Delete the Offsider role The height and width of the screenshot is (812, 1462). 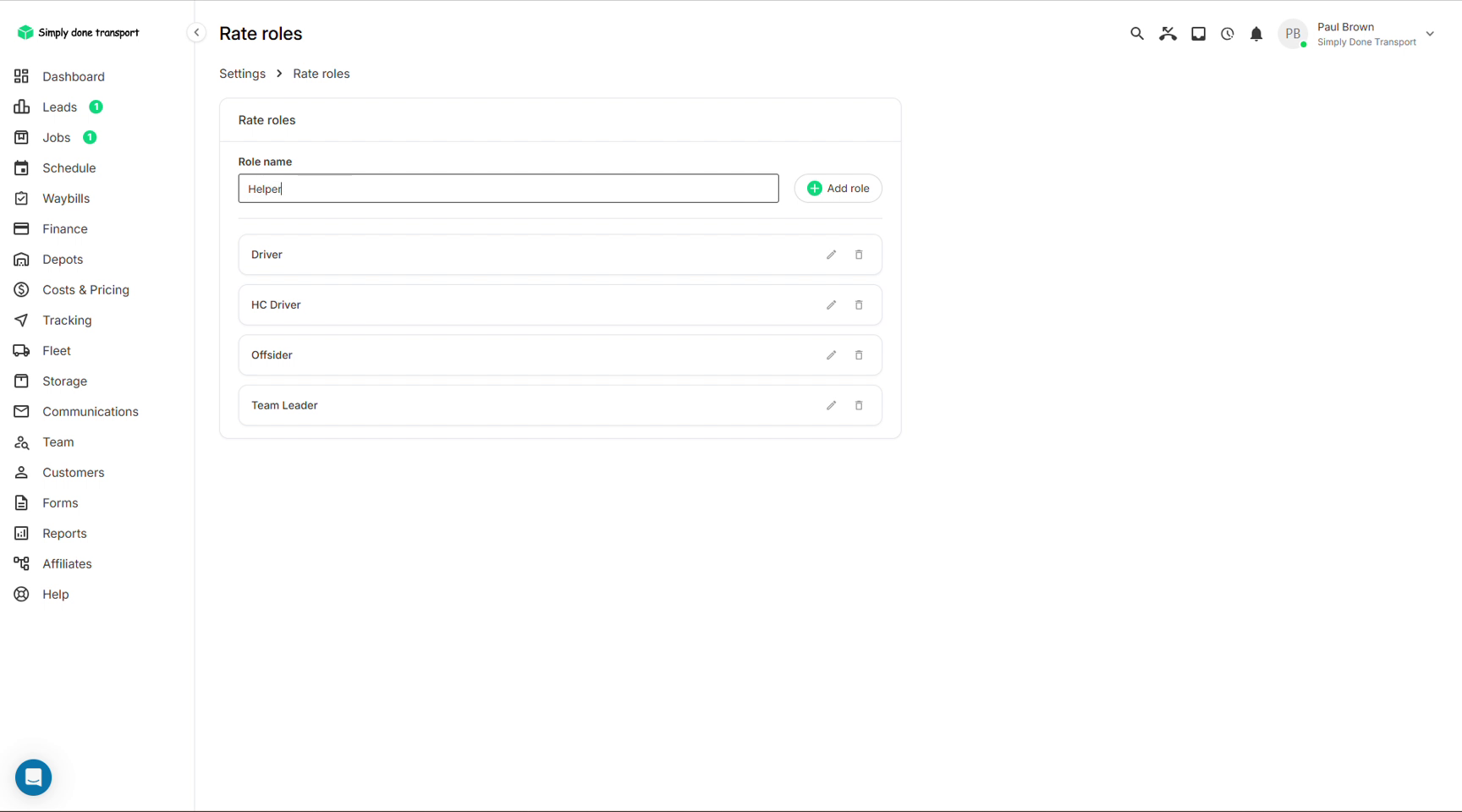(x=859, y=355)
